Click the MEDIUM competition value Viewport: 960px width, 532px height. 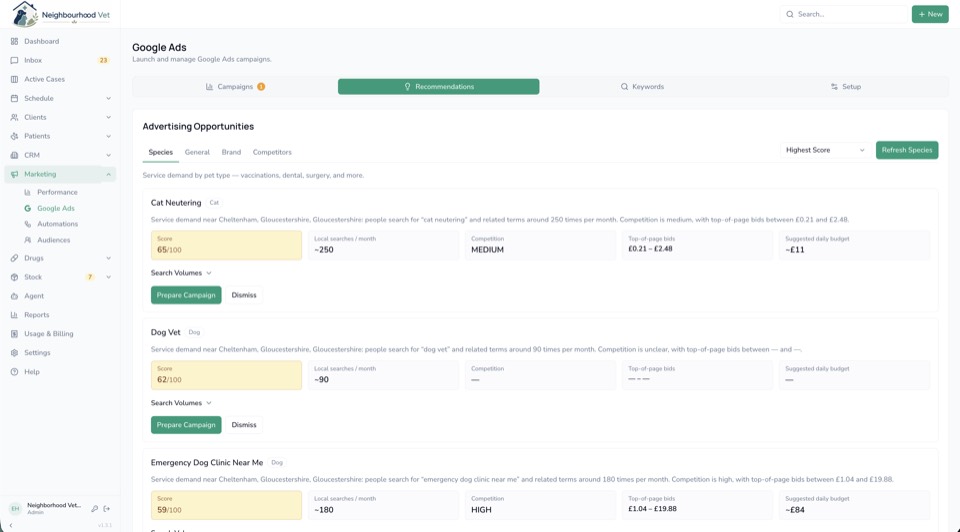[x=487, y=250]
